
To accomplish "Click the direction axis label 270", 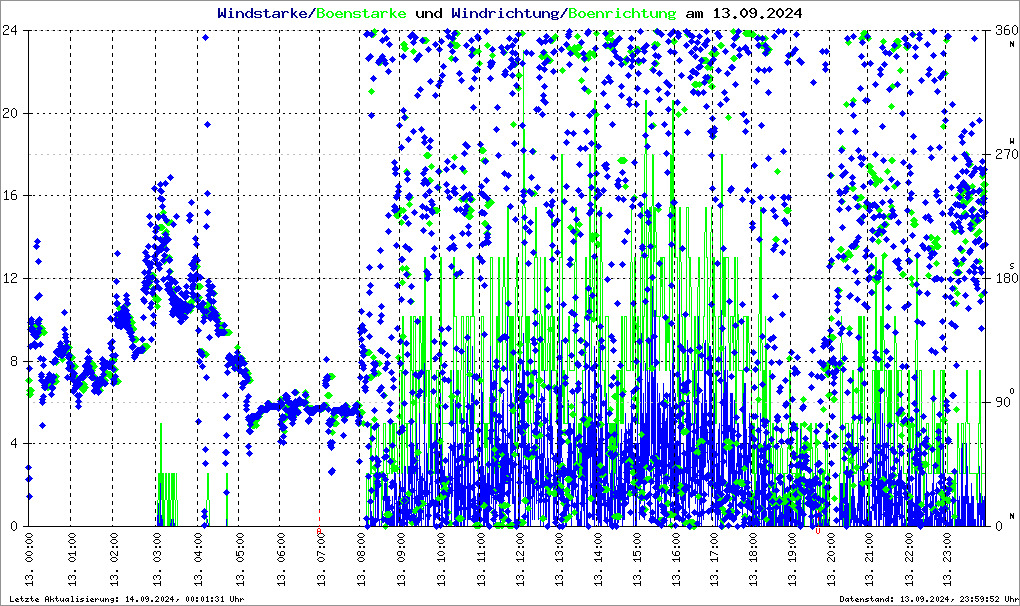I will pyautogui.click(x=1006, y=154).
